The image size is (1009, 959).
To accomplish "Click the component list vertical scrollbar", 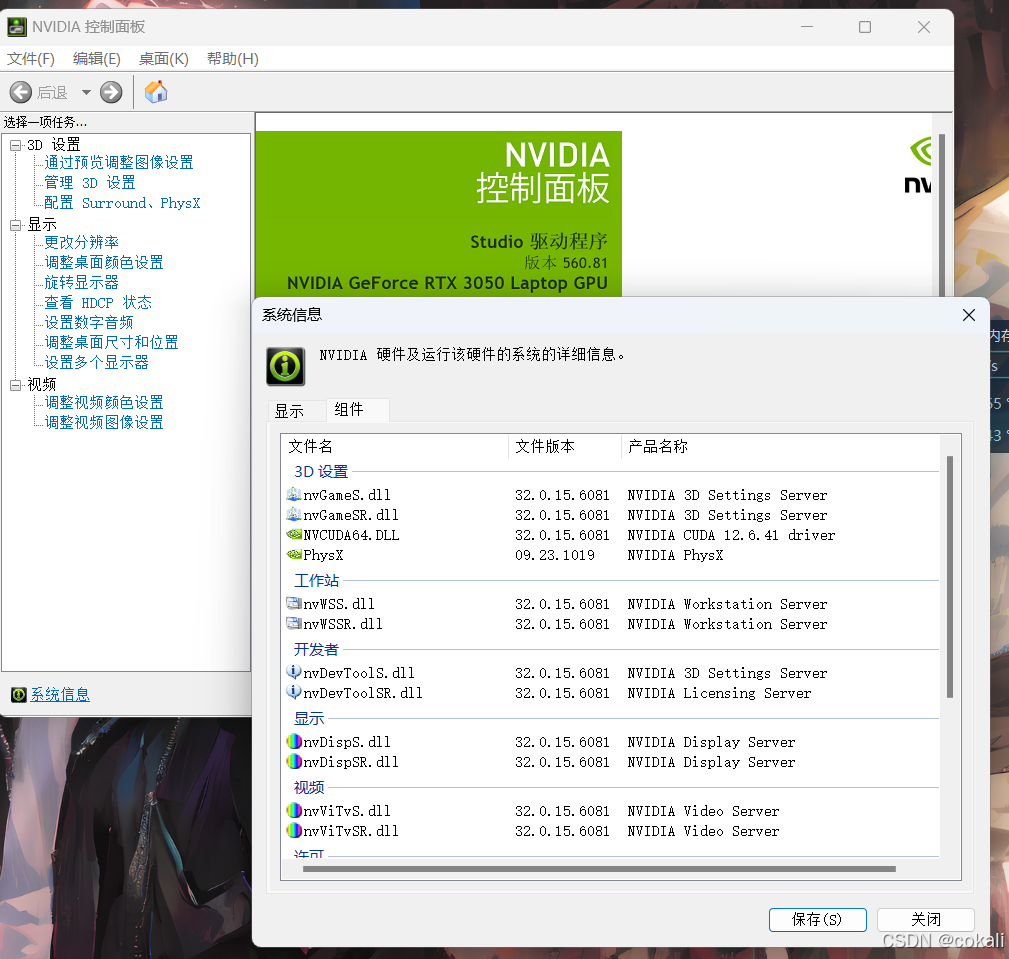I will (950, 576).
